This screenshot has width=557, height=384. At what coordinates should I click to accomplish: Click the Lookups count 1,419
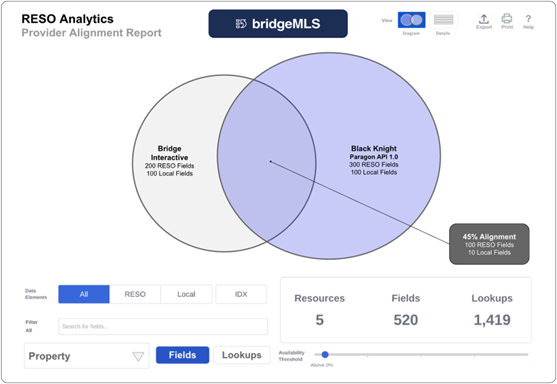tap(492, 320)
